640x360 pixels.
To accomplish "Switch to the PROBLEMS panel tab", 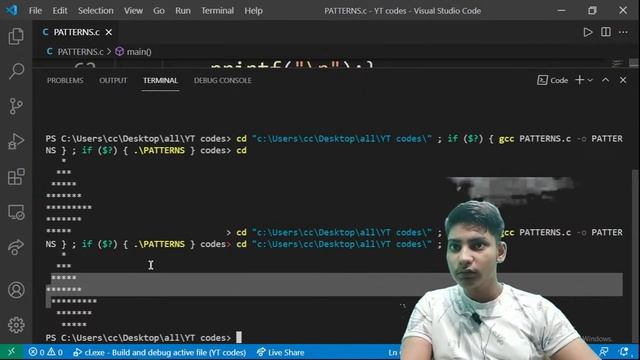I will coord(65,80).
